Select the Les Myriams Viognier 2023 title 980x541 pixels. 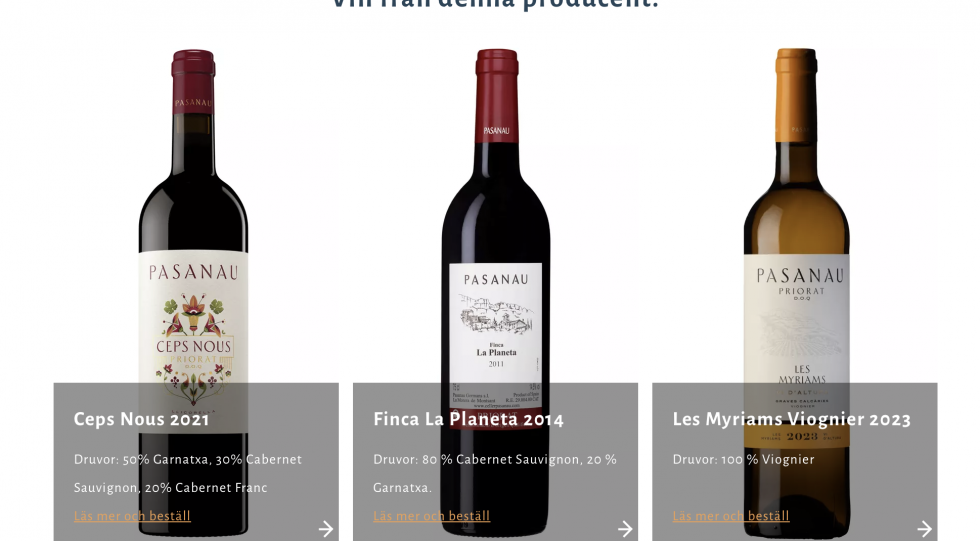[x=791, y=419]
